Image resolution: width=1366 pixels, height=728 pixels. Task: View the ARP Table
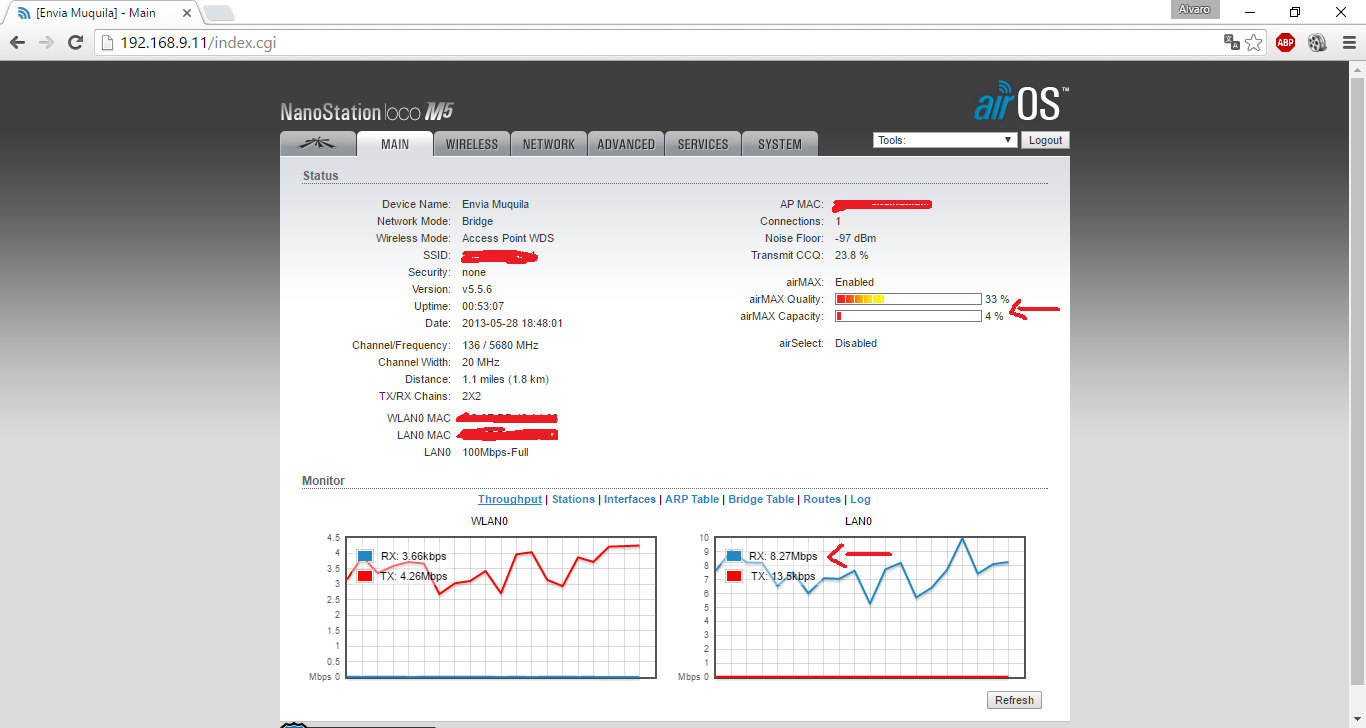(692, 499)
